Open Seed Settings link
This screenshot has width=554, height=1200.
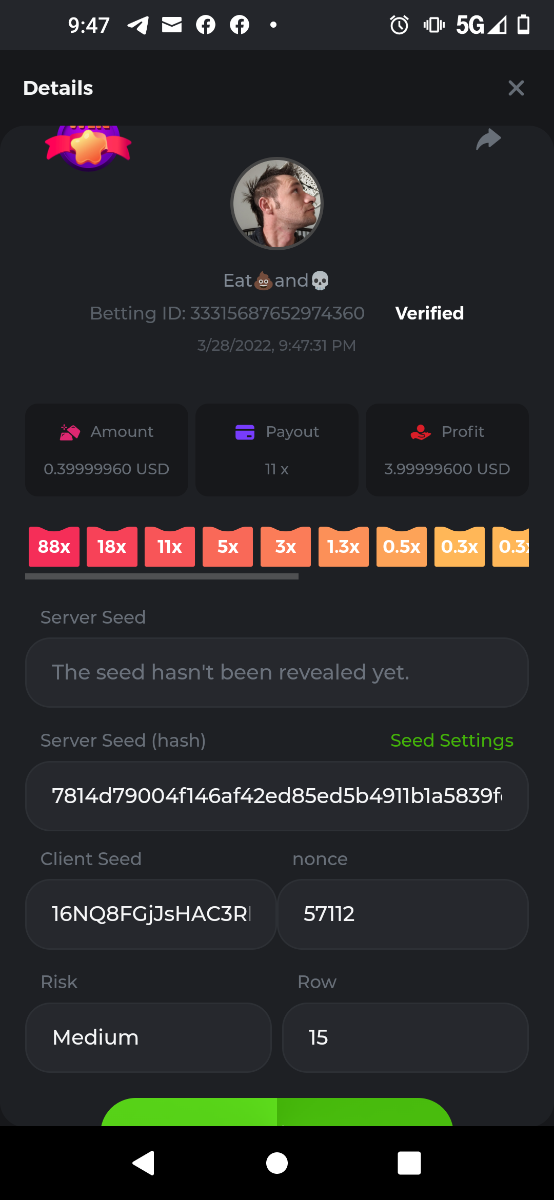[452, 741]
